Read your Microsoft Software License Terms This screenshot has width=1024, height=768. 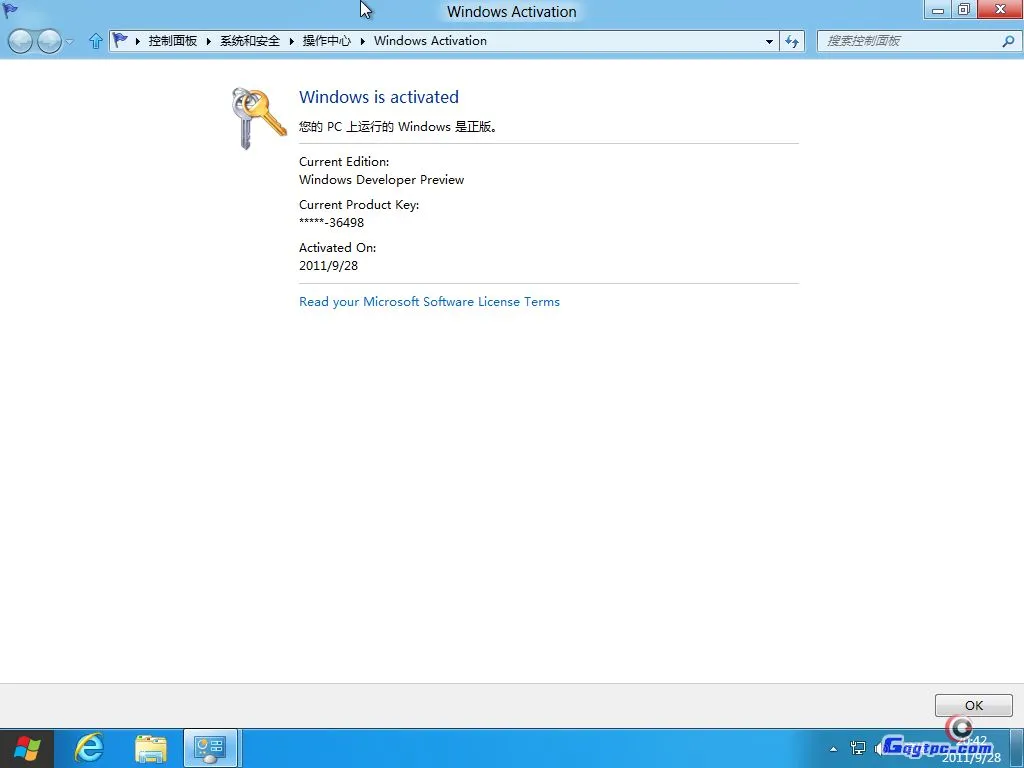point(429,302)
